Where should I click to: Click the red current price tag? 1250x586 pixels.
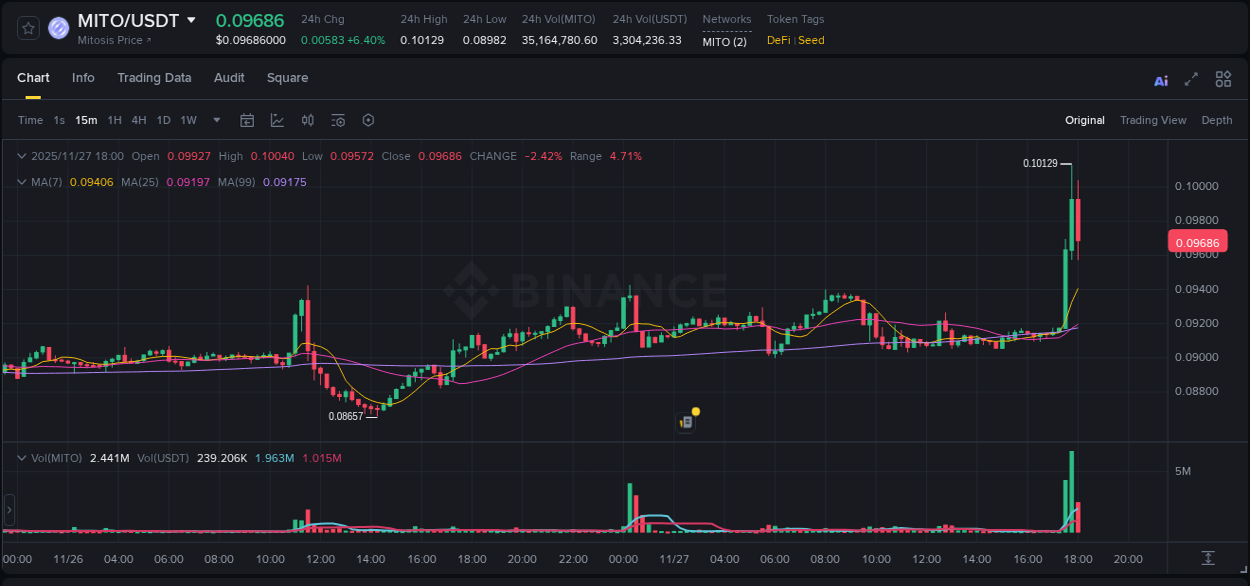[x=1196, y=241]
